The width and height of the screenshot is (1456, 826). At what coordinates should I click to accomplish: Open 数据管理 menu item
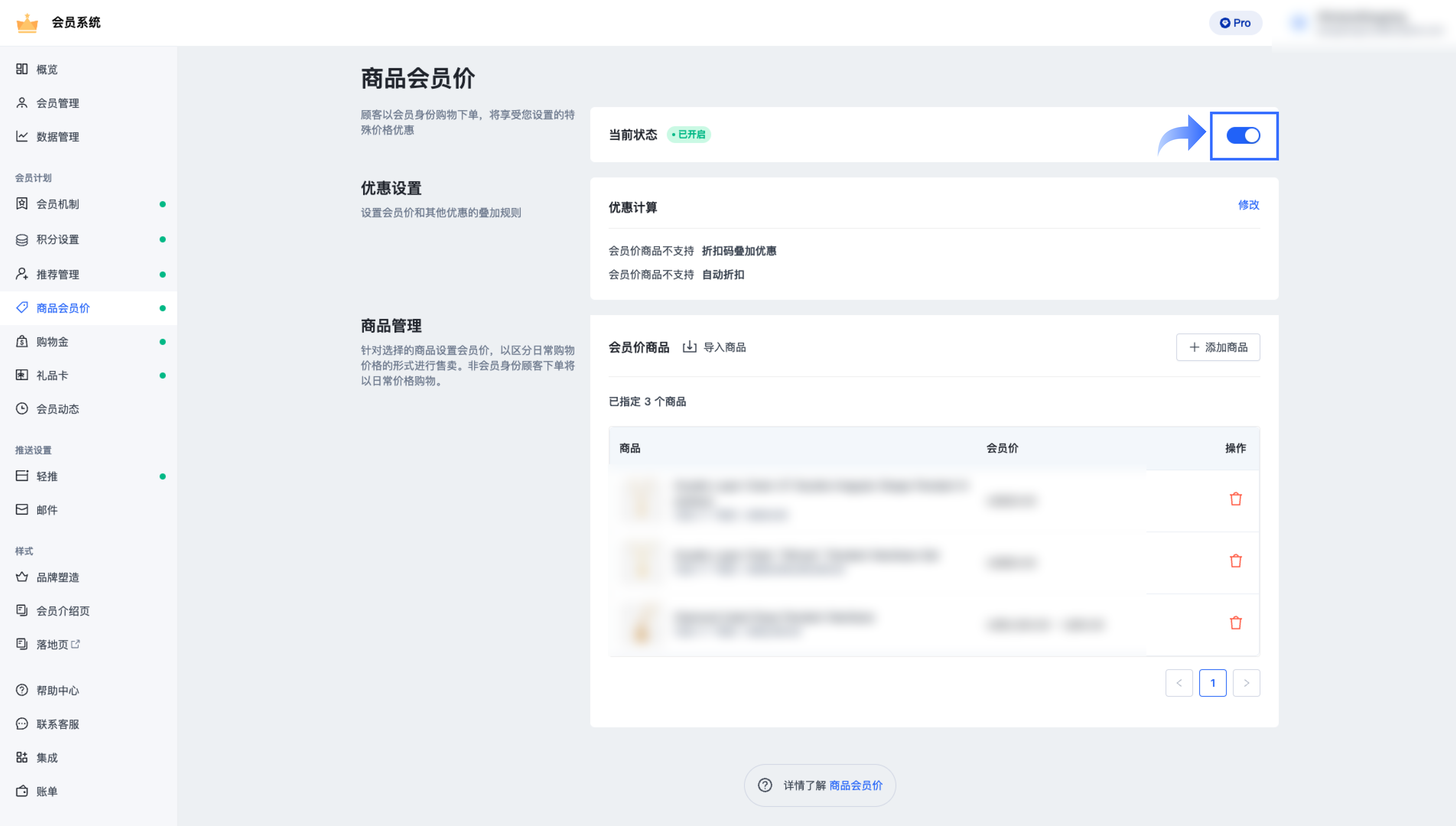tap(89, 137)
